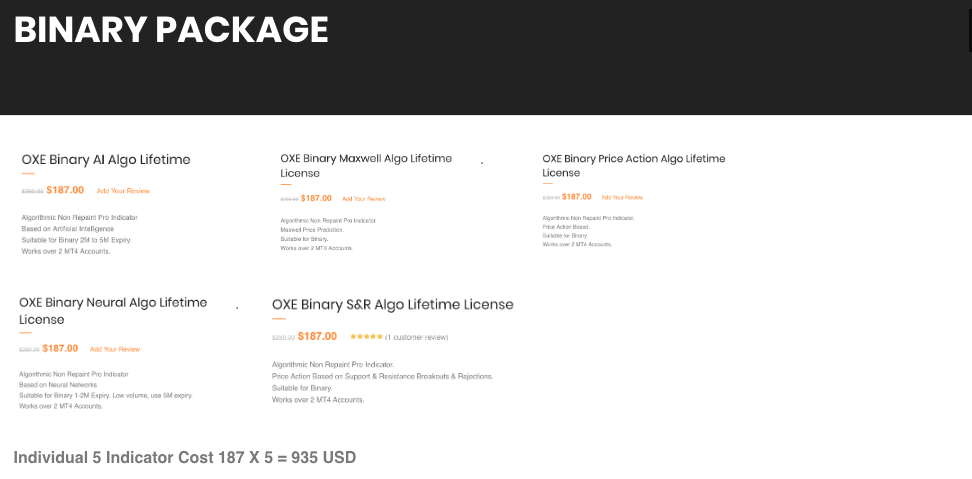972x479 pixels.
Task: Click the $187.00 price of AI Algo
Action: (x=65, y=189)
